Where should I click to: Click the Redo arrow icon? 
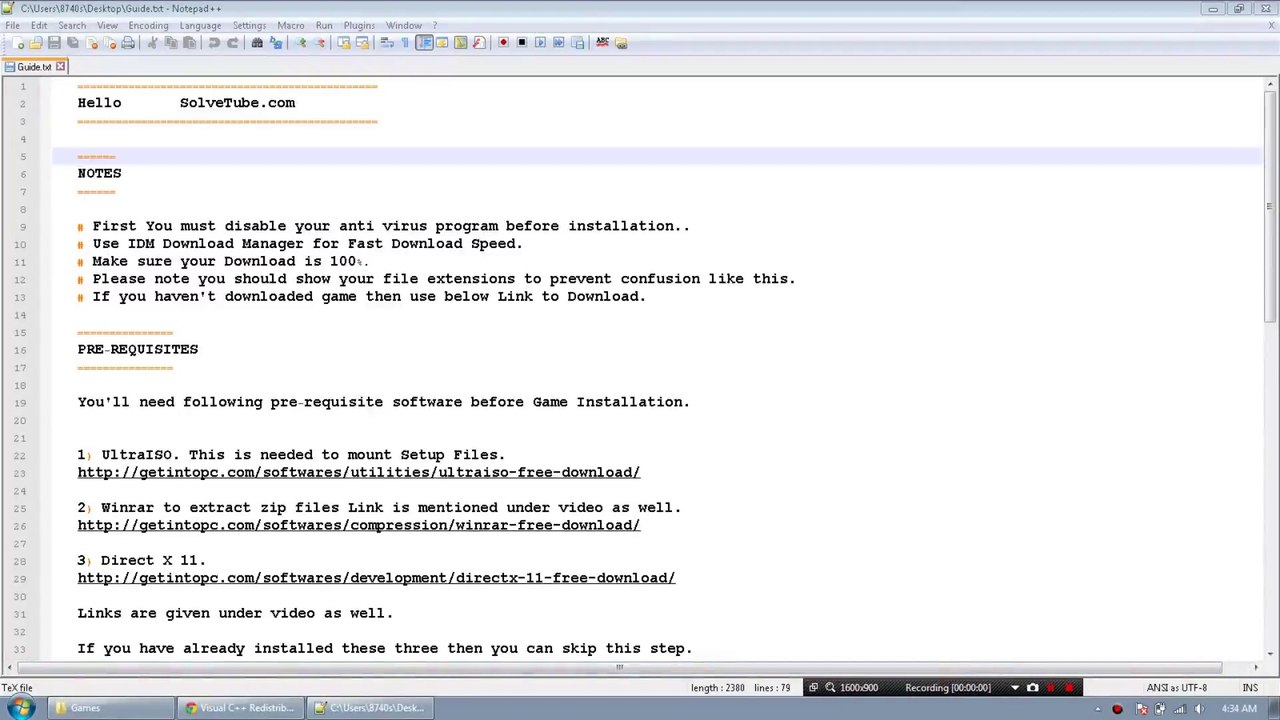232,43
